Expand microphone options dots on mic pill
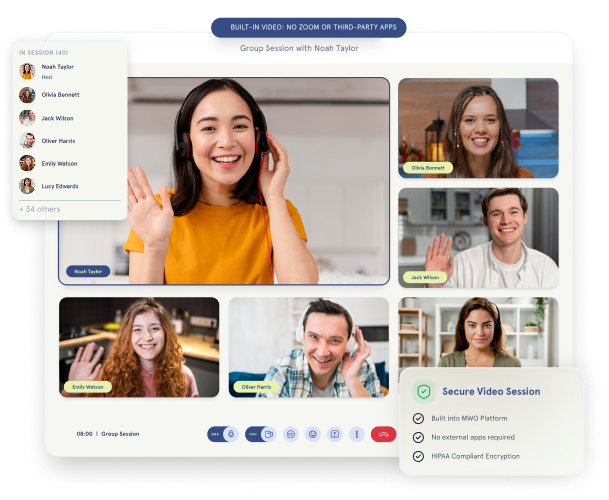This screenshot has height=500, width=609. click(x=215, y=434)
